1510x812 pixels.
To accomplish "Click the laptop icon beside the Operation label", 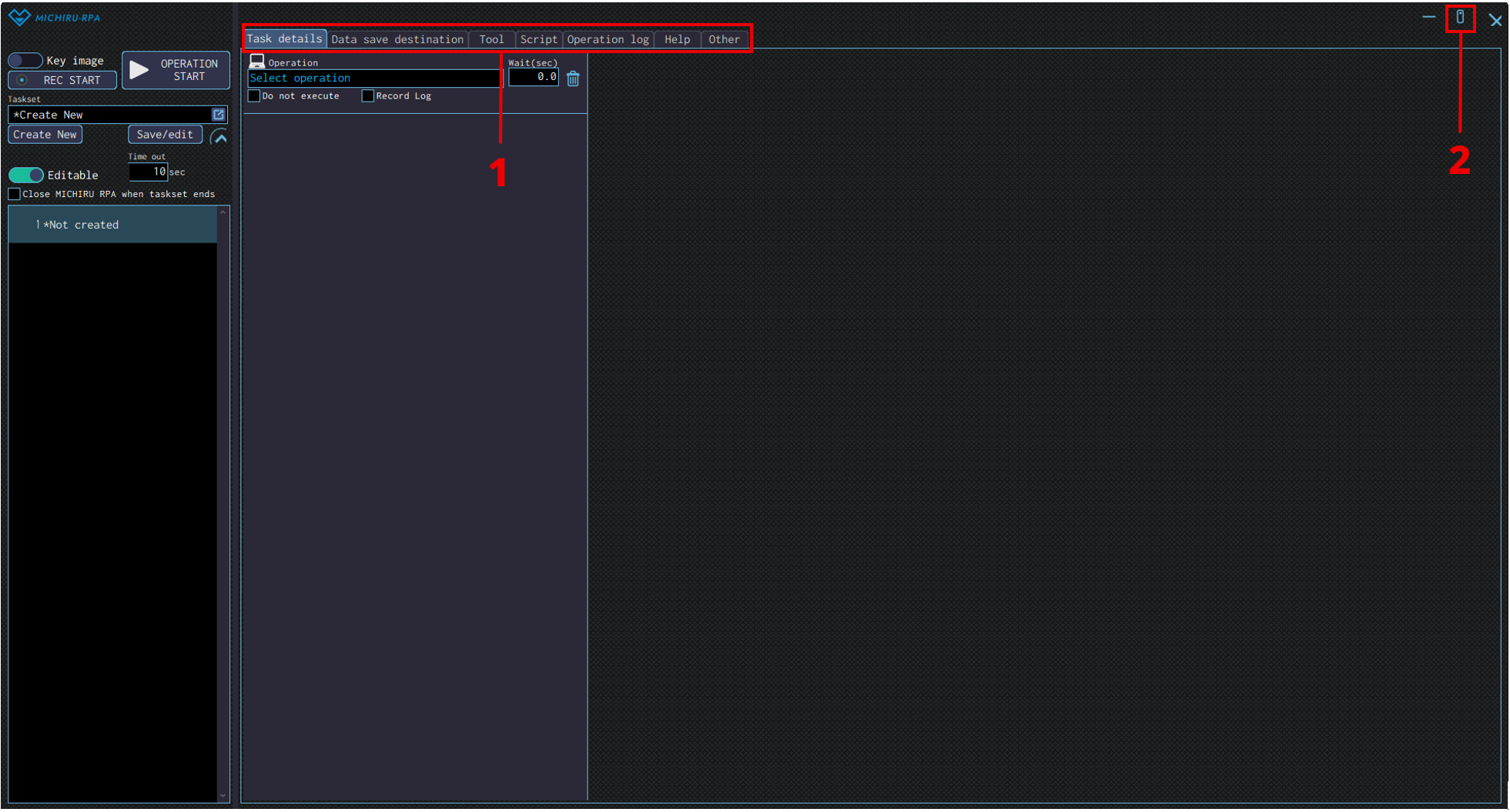I will [x=256, y=62].
